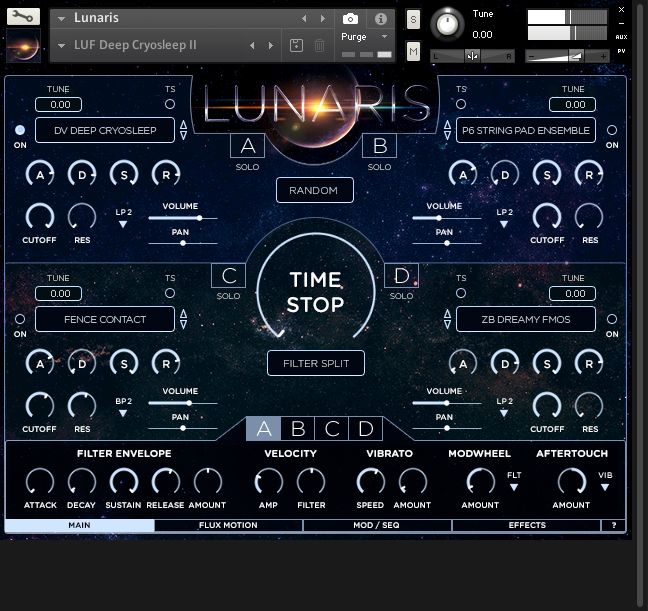Select previous snapshot arrow beside LUF Deep Cryosleep II
The width and height of the screenshot is (648, 611).
point(252,45)
